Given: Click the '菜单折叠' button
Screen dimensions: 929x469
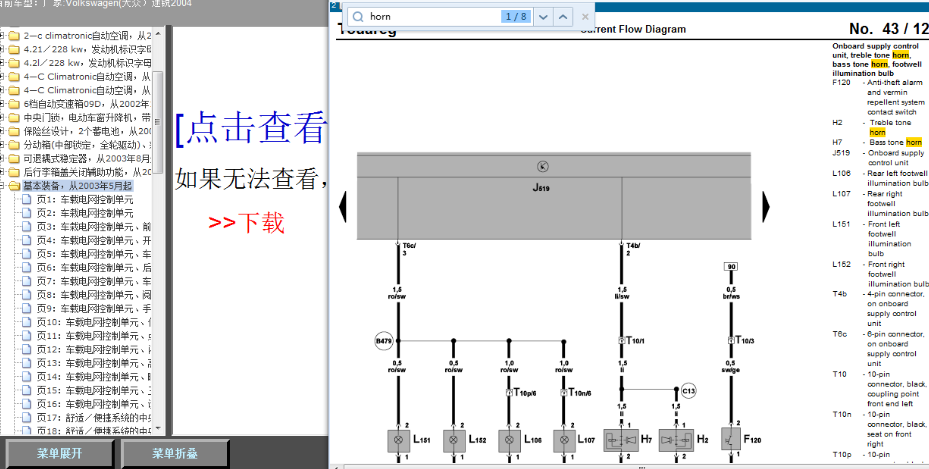Looking at the screenshot, I should (x=175, y=454).
